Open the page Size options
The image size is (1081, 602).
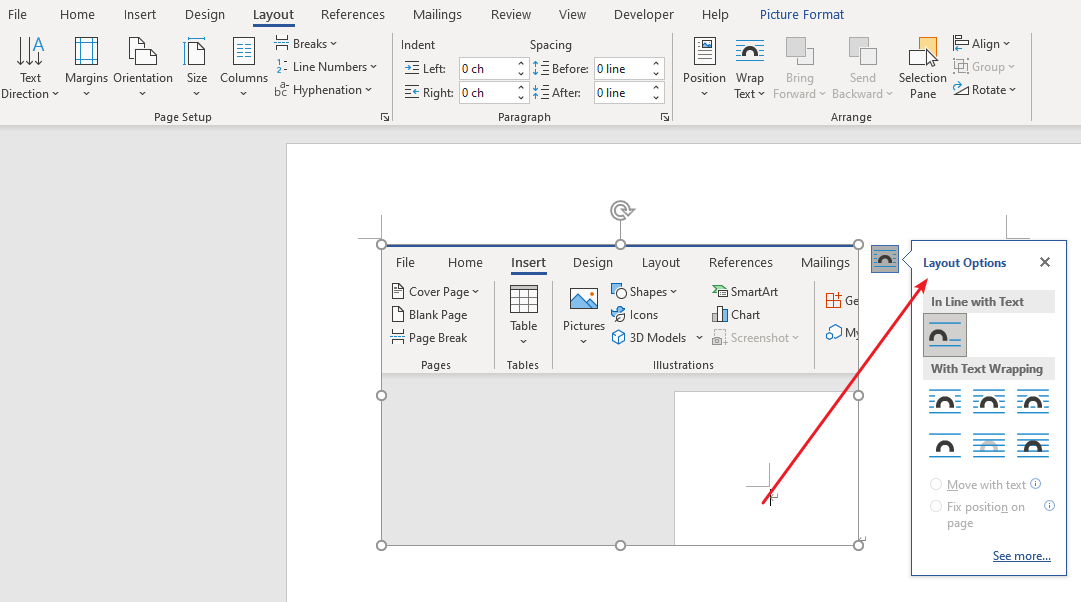[196, 68]
